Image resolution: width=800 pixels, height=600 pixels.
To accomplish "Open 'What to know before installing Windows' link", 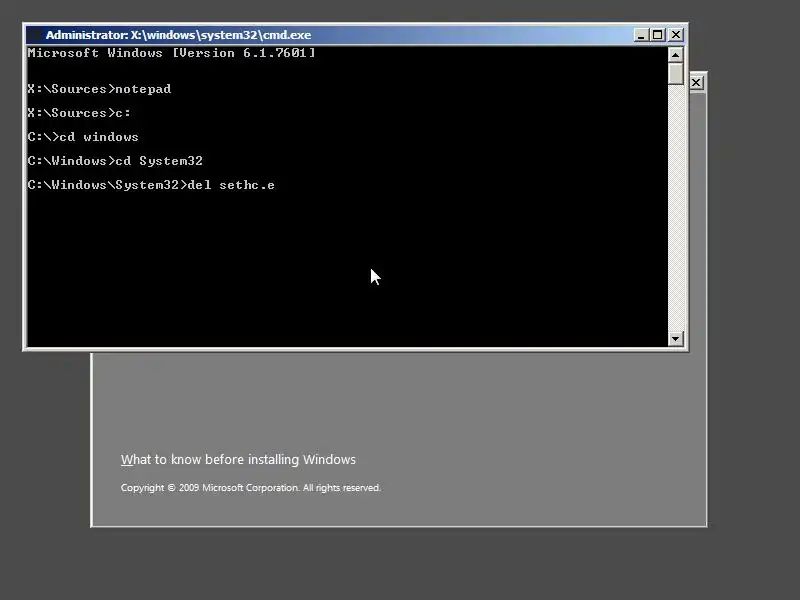I will [238, 459].
